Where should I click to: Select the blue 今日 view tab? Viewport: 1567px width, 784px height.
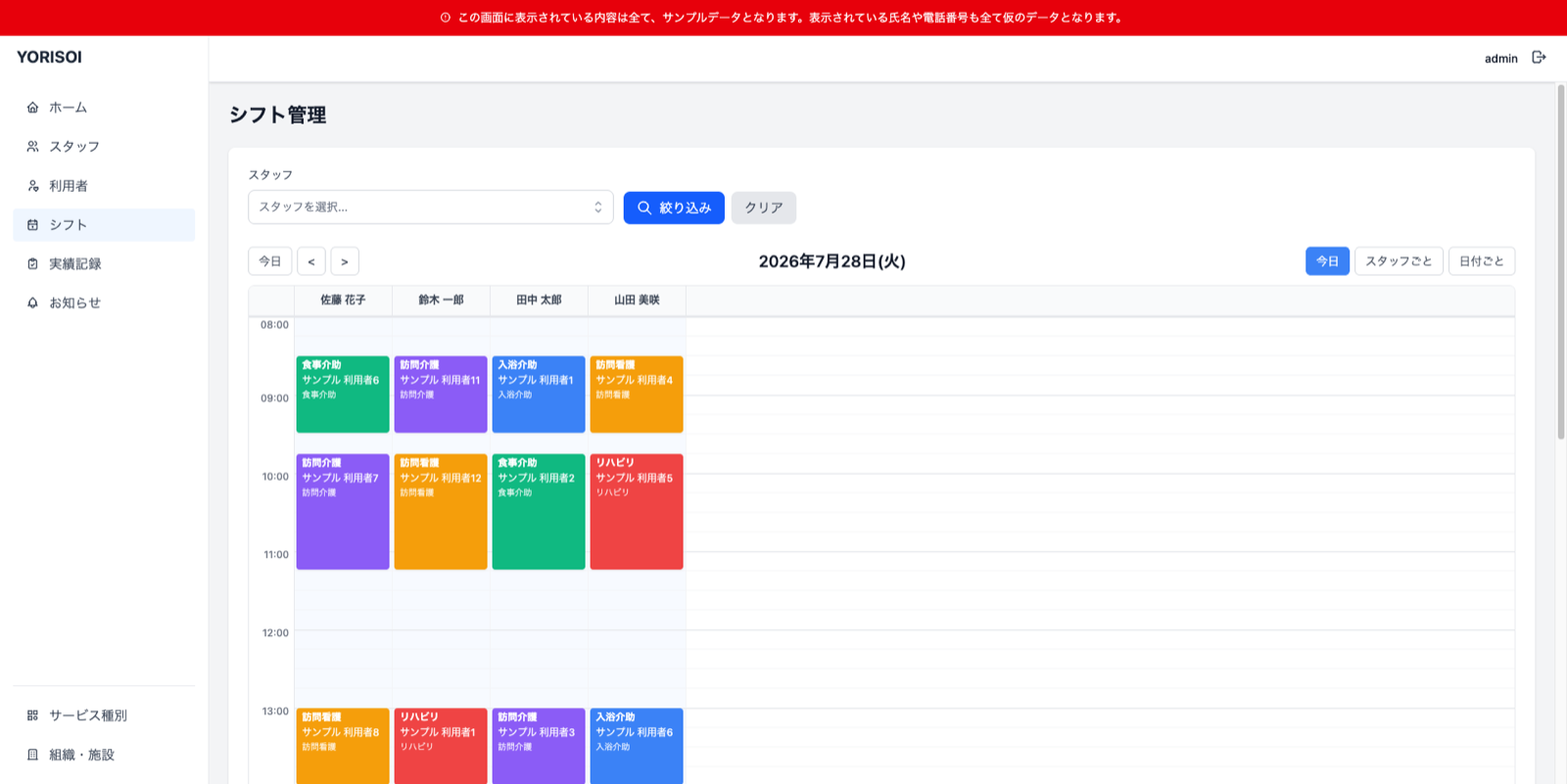coord(1327,261)
